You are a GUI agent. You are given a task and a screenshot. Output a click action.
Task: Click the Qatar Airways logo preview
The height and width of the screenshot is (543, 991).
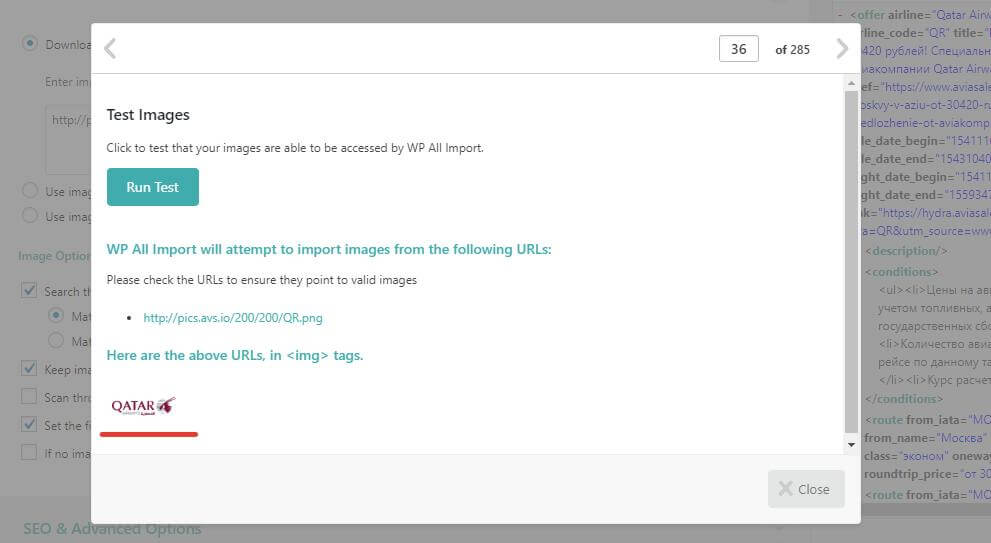pos(143,406)
